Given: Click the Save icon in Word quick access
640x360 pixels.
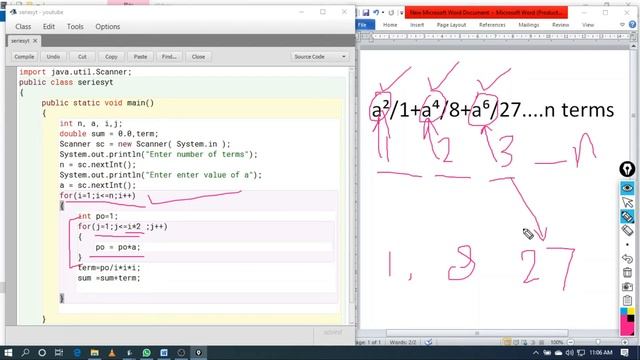Looking at the screenshot, I should pos(366,13).
